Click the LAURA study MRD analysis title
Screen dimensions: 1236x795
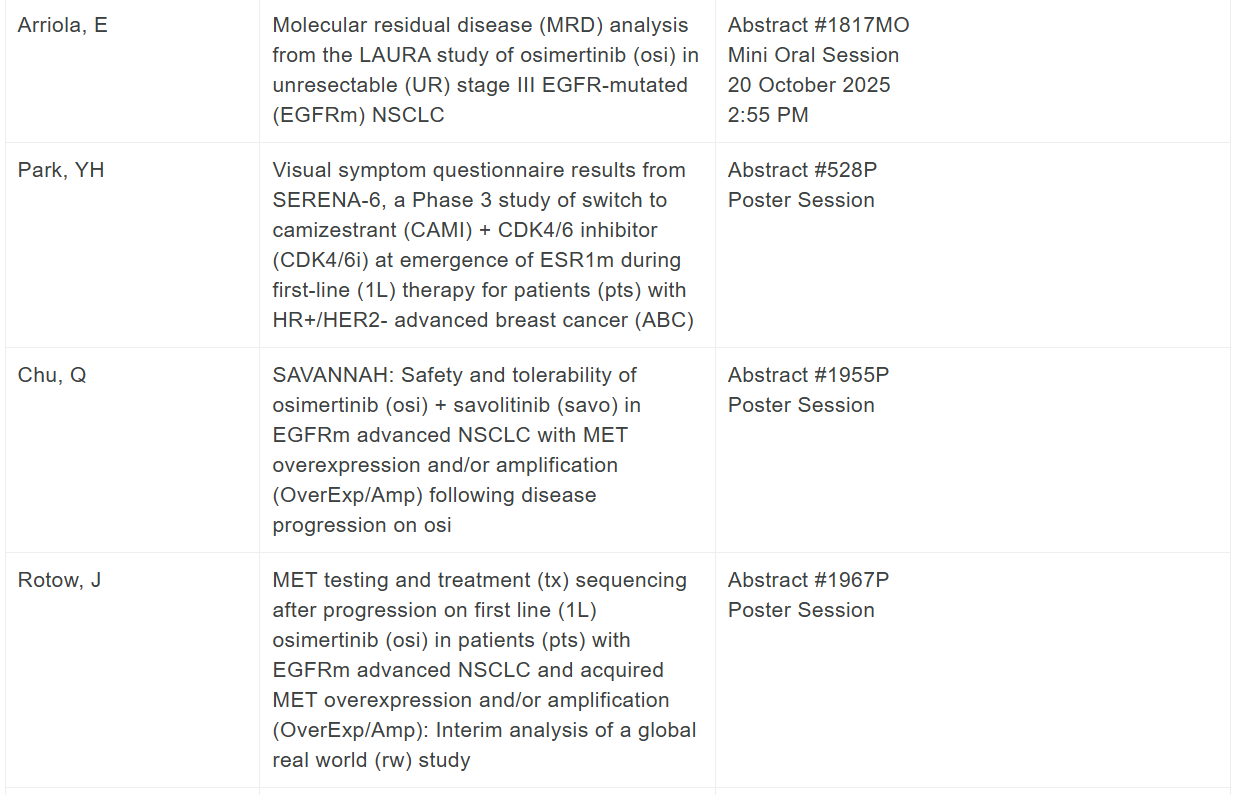(x=485, y=70)
